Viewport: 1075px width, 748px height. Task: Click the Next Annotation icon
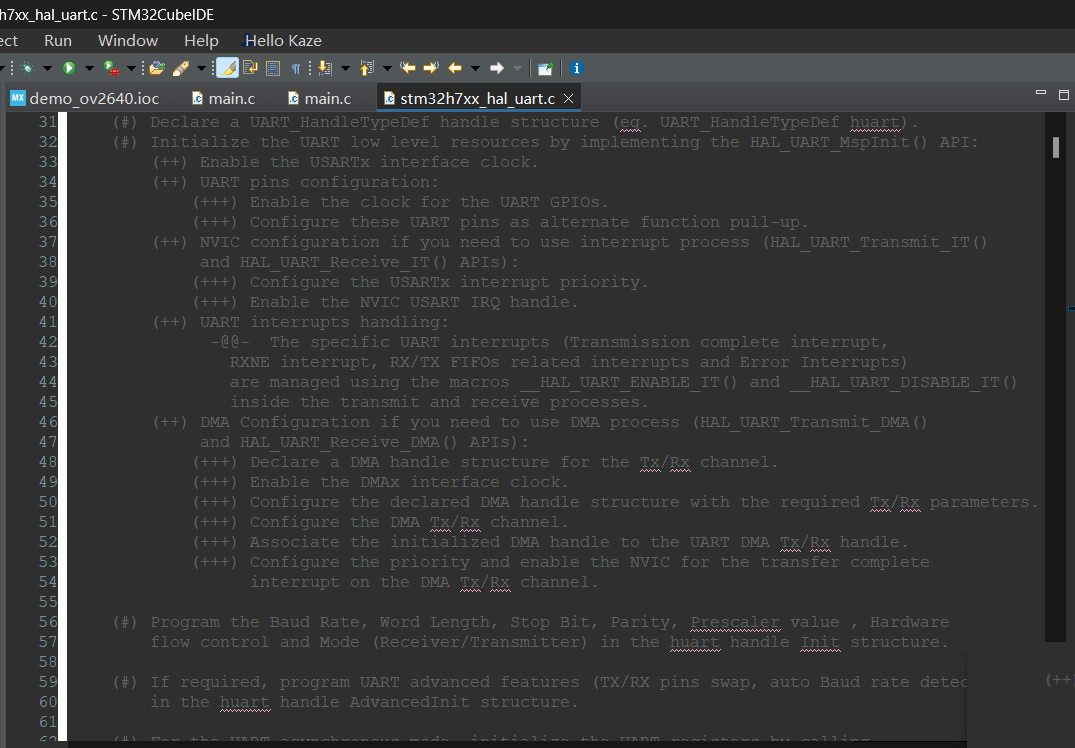click(x=327, y=68)
